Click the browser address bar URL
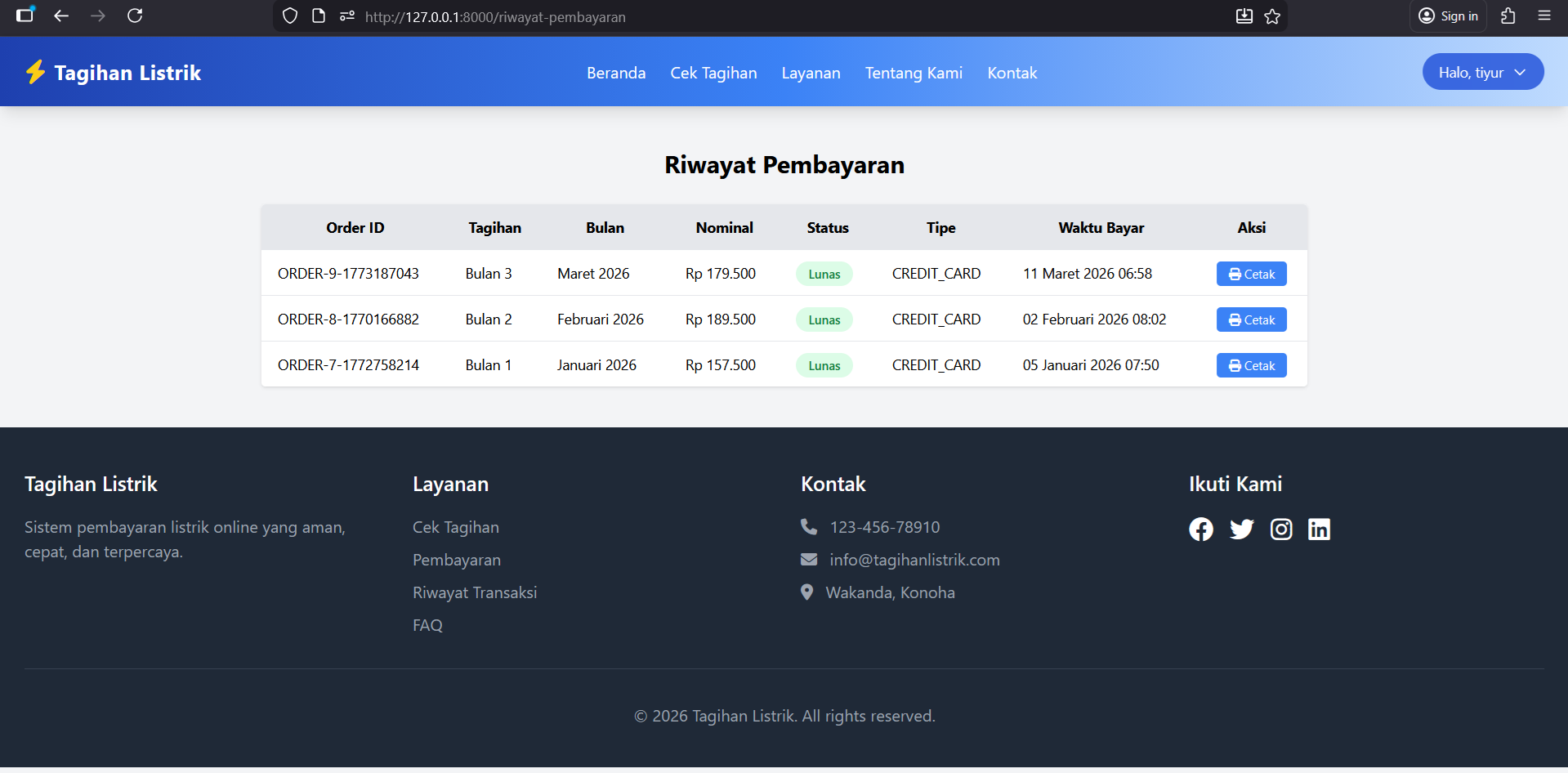This screenshot has height=773, width=1568. (495, 16)
